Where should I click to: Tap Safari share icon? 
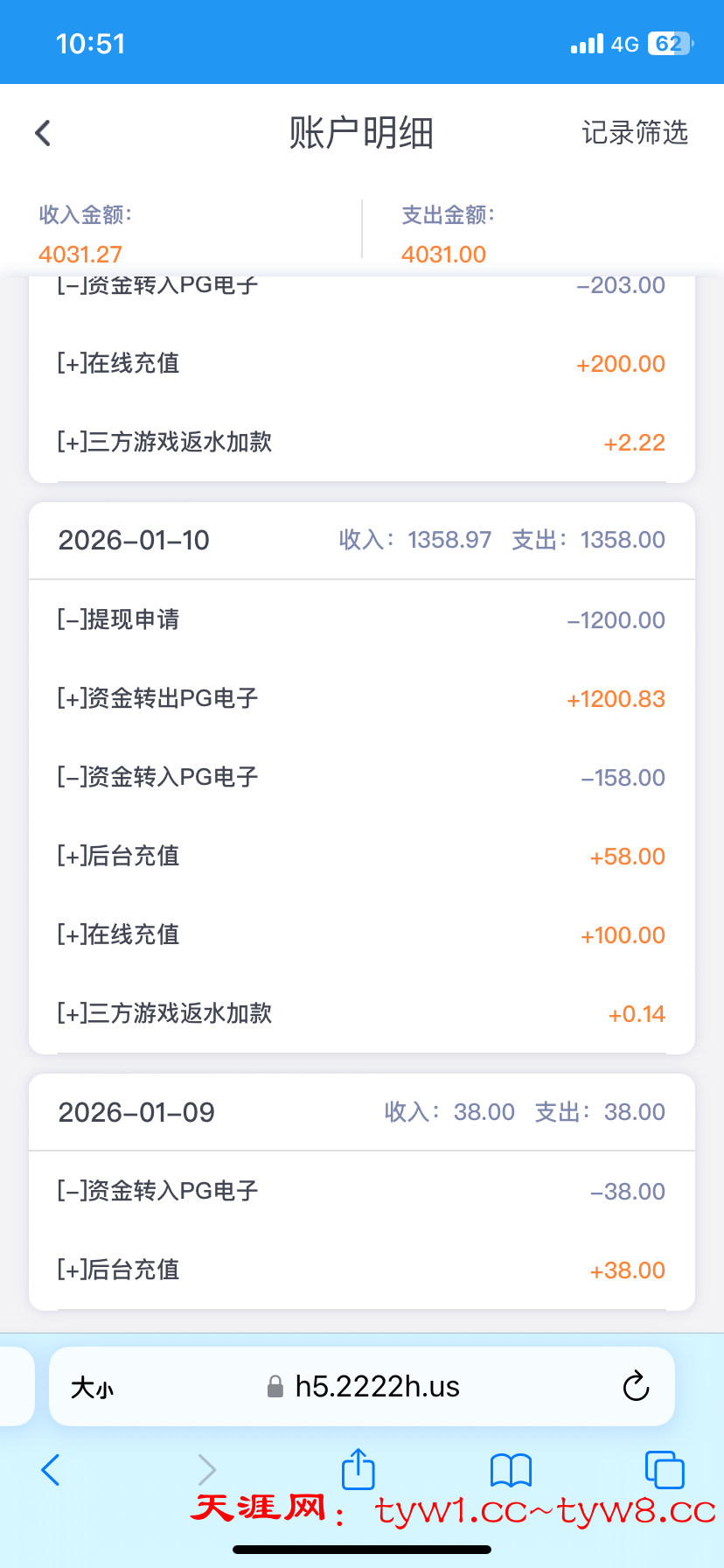tap(358, 1469)
